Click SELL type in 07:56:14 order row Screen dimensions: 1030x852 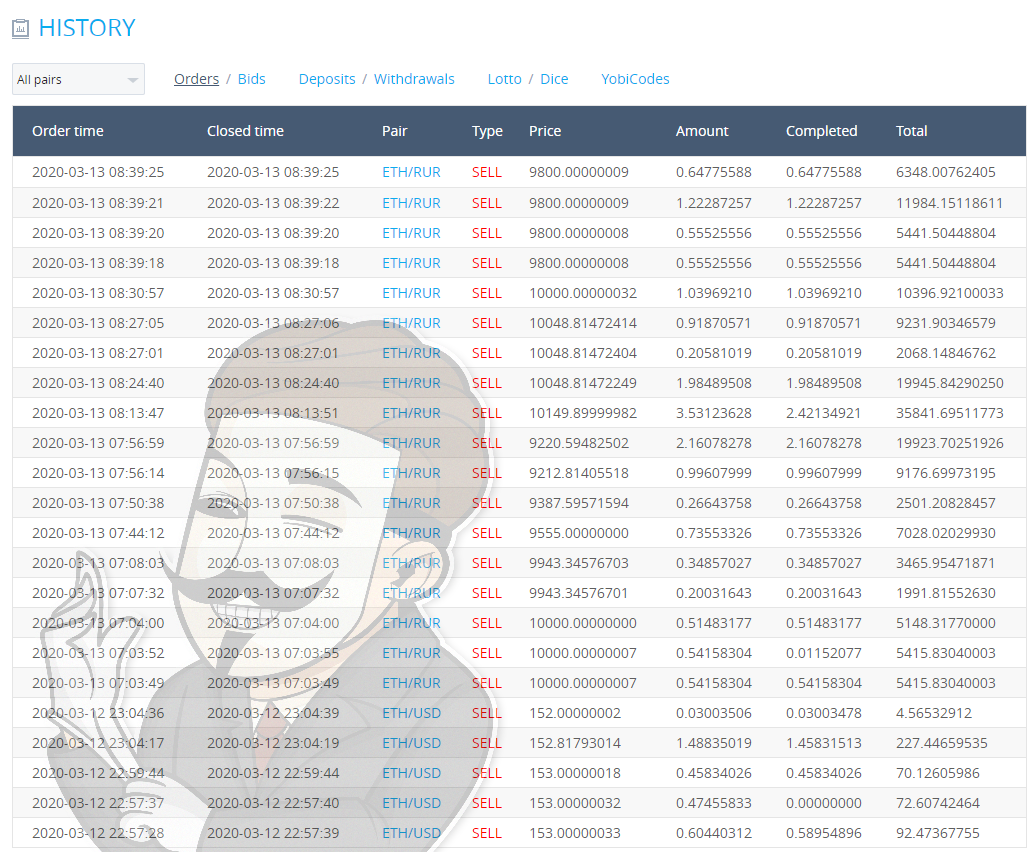click(x=487, y=473)
